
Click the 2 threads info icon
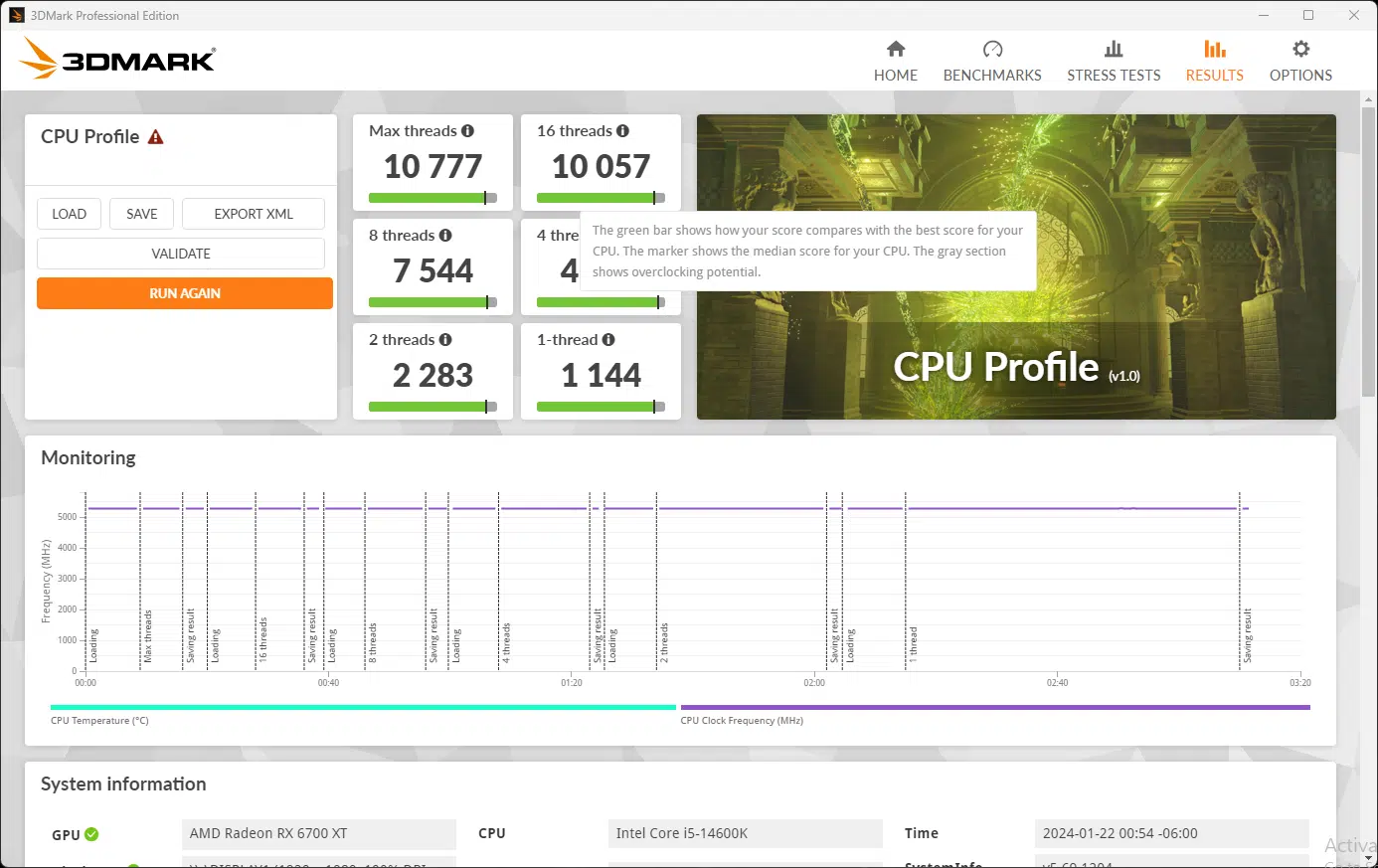click(x=445, y=340)
